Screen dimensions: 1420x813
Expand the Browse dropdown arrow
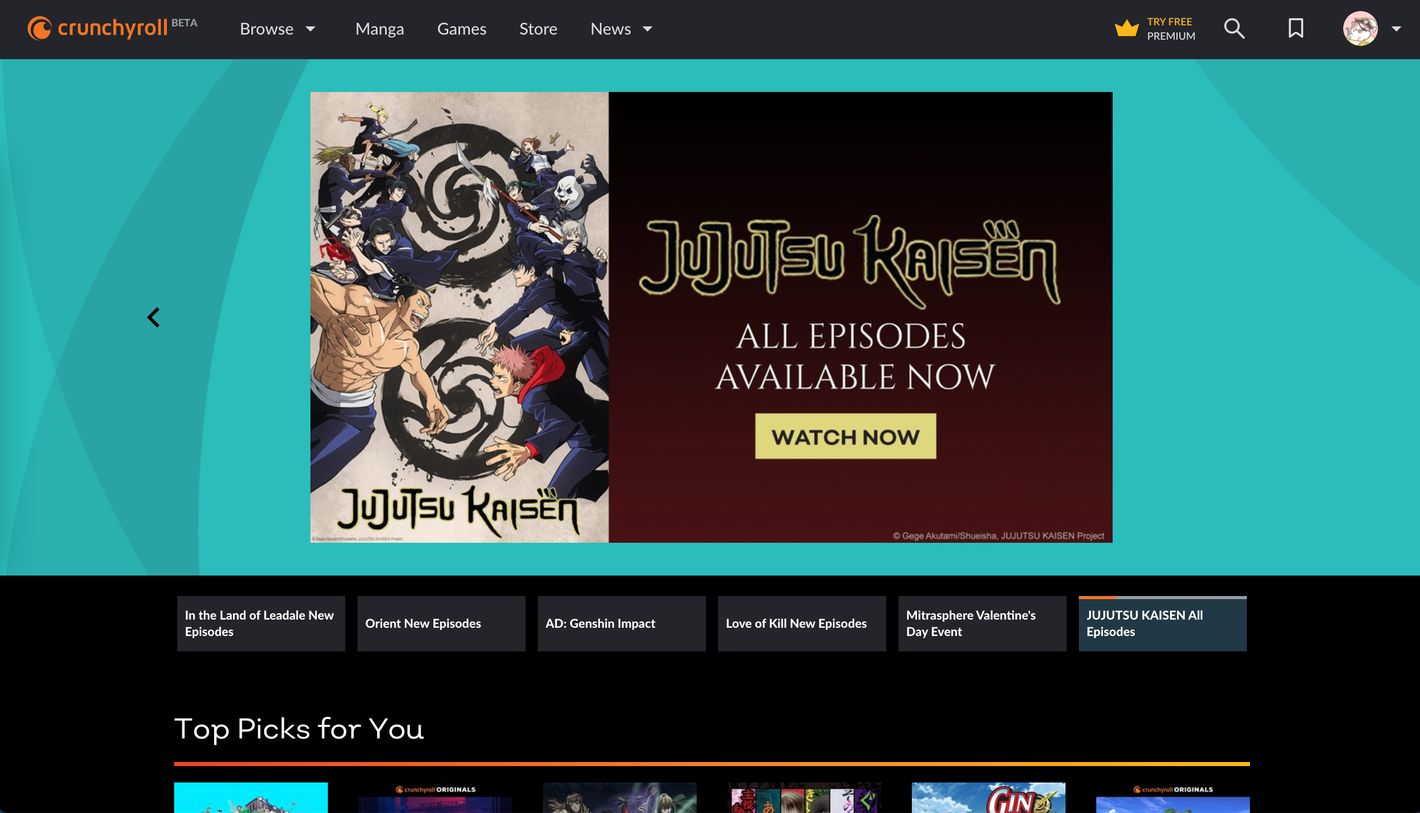(x=310, y=29)
